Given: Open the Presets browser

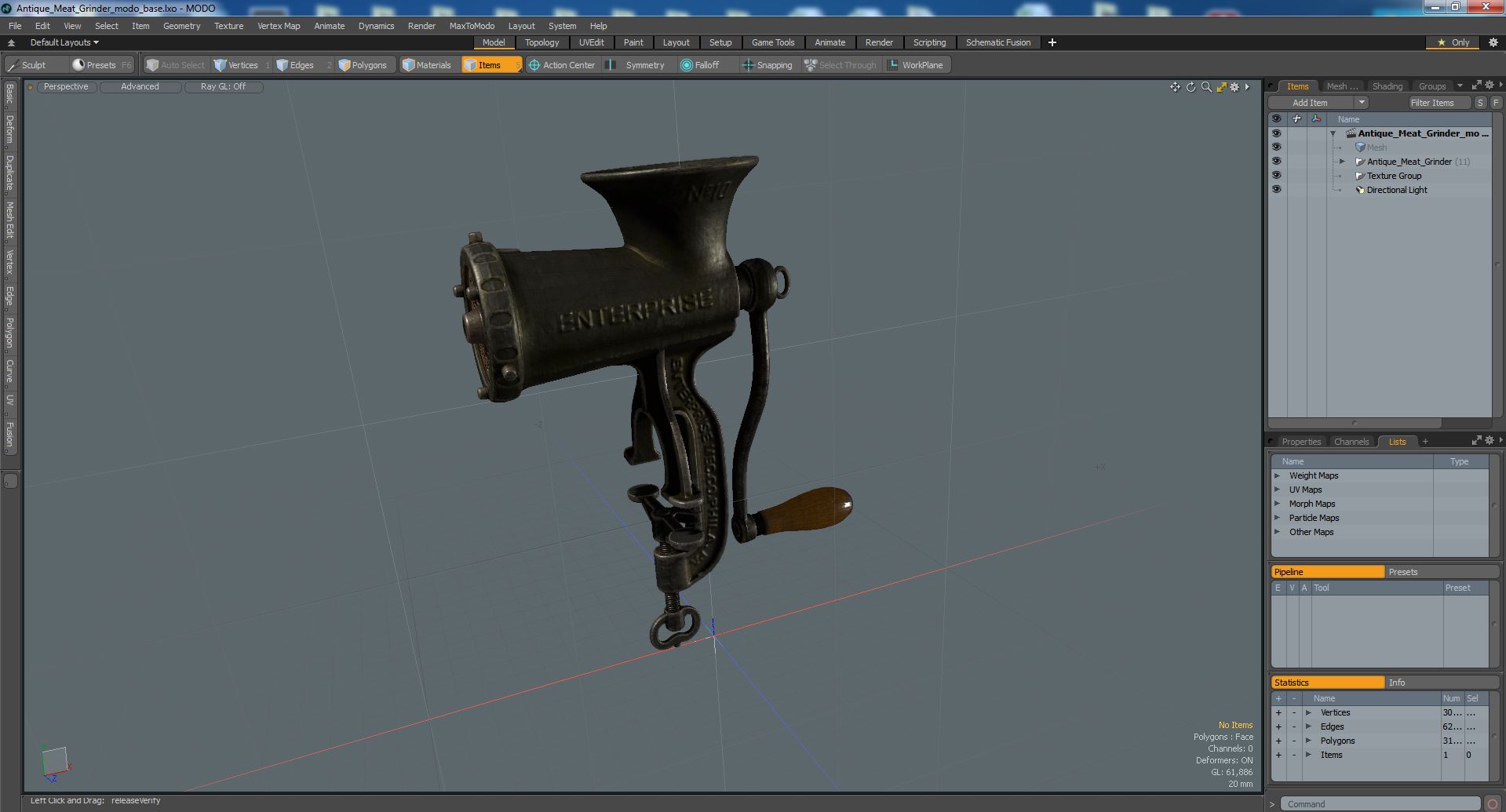Looking at the screenshot, I should (101, 65).
